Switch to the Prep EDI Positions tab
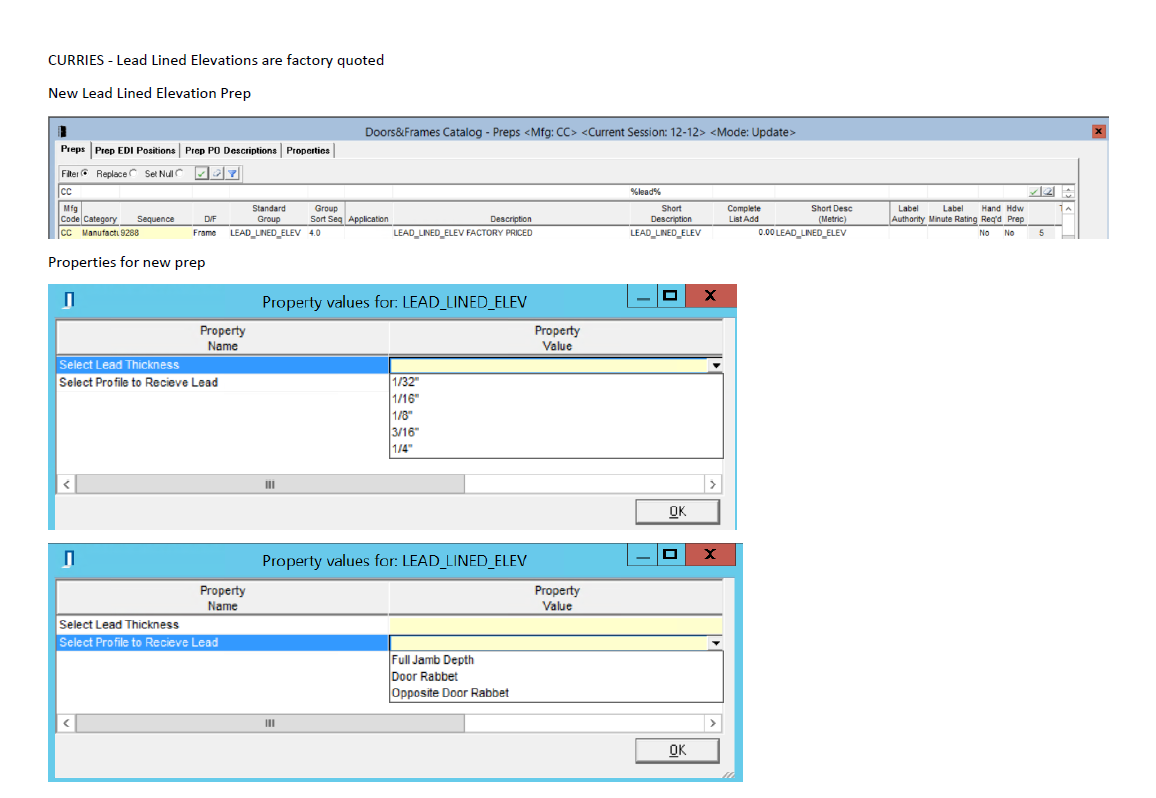 pos(135,150)
